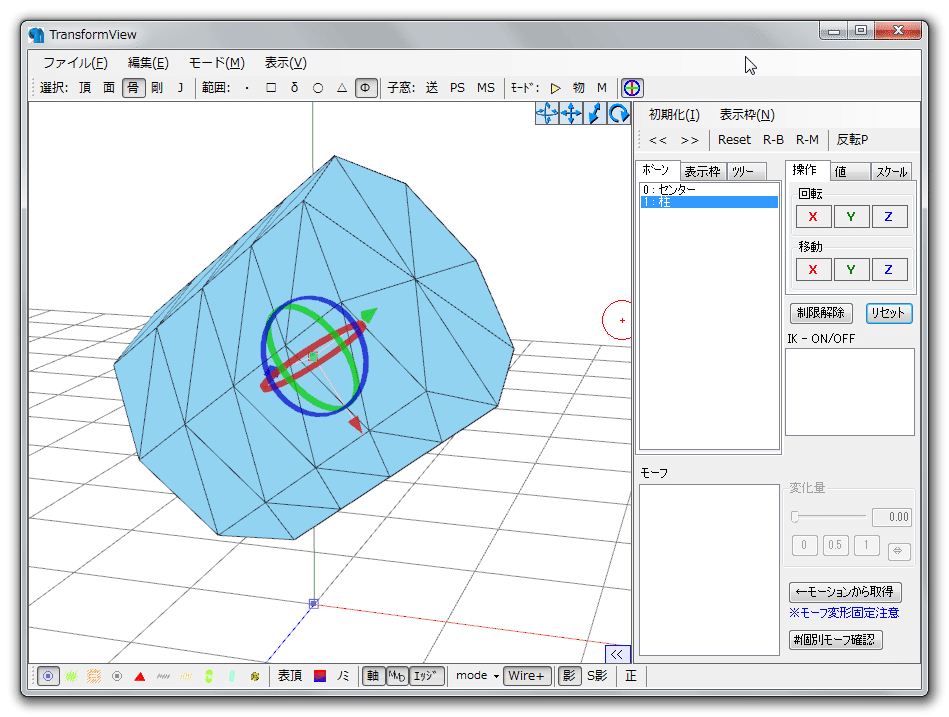
Task: Select the triangle range mode
Action: tap(342, 88)
